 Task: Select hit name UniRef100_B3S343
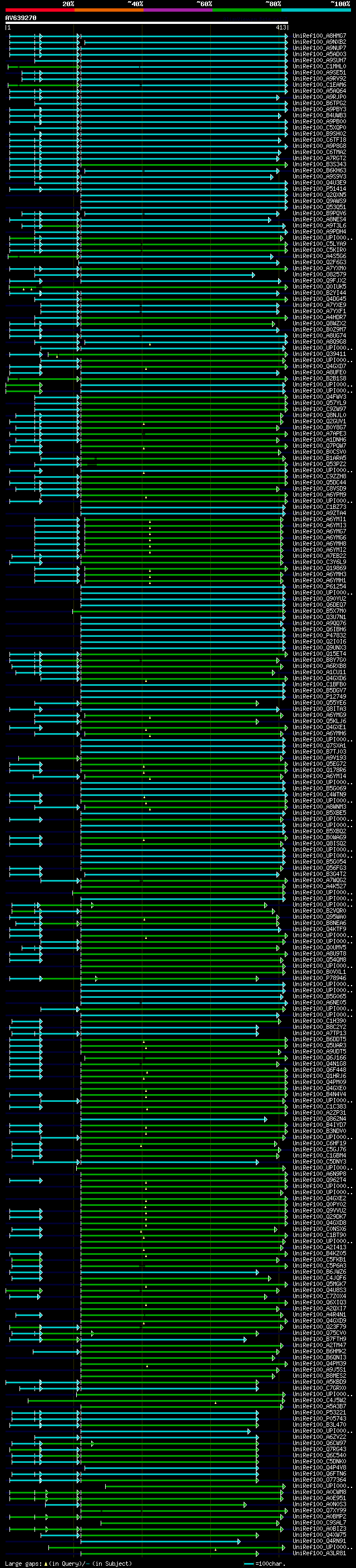319,164
